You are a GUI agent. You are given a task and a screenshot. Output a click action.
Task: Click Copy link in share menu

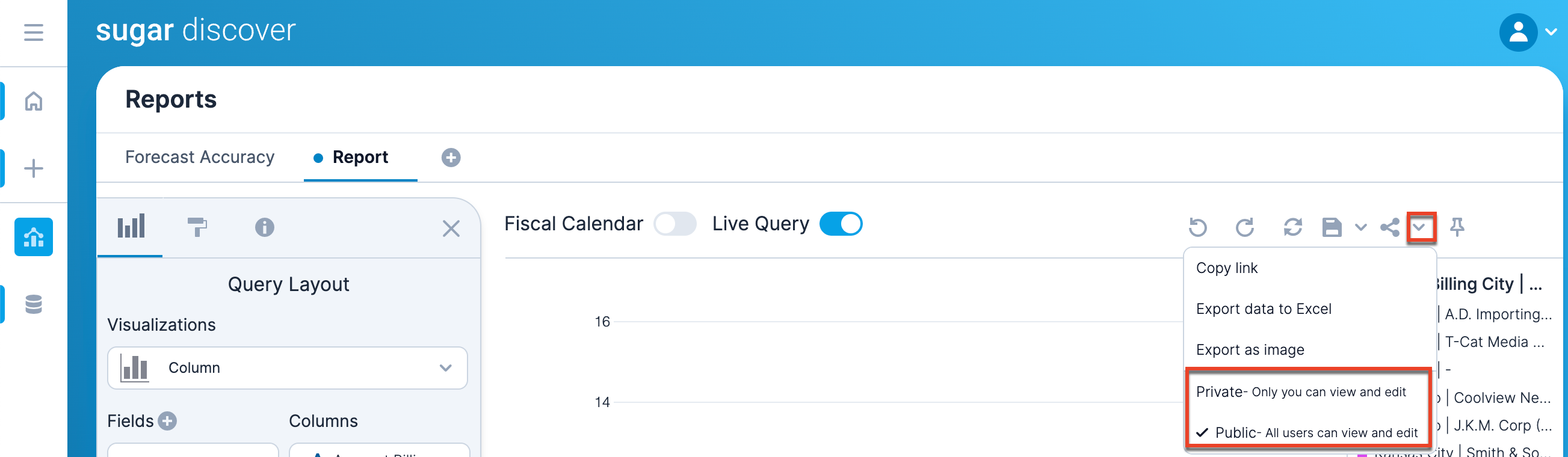[x=1226, y=268]
